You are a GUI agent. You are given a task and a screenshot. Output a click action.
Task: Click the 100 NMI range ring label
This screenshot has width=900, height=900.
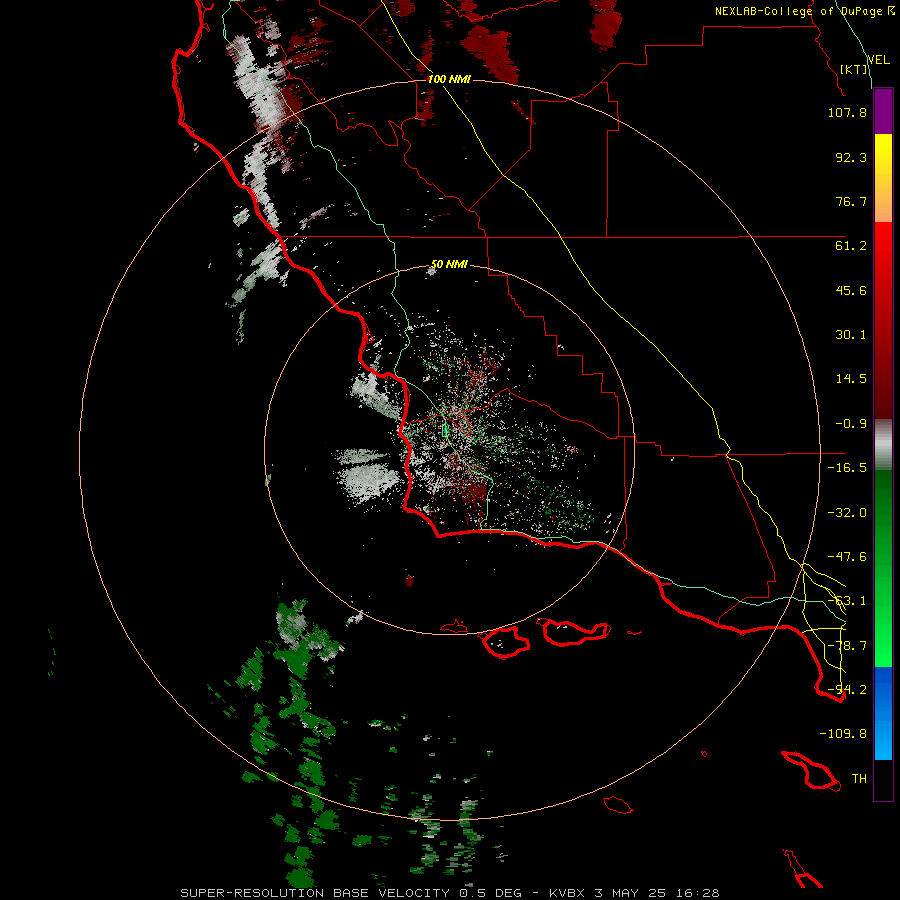[449, 79]
